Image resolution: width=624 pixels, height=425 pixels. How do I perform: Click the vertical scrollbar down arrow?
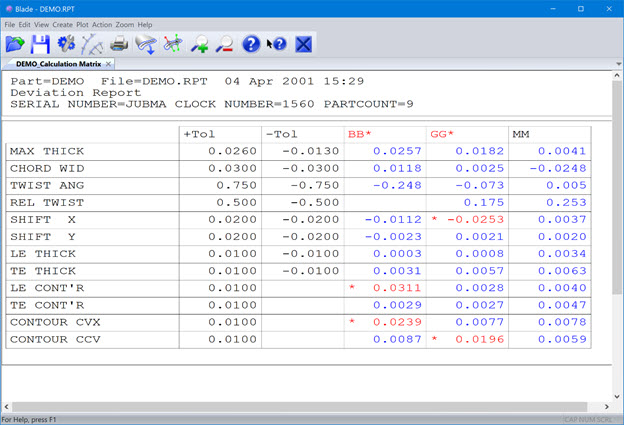[x=616, y=394]
